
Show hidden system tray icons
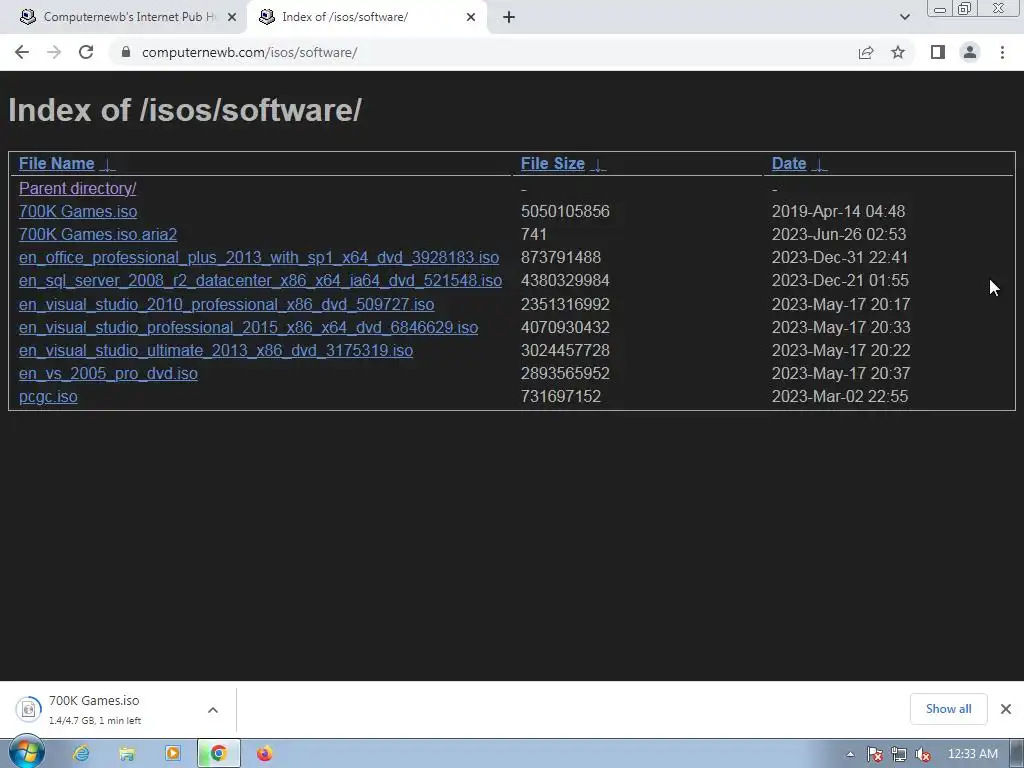coord(850,755)
